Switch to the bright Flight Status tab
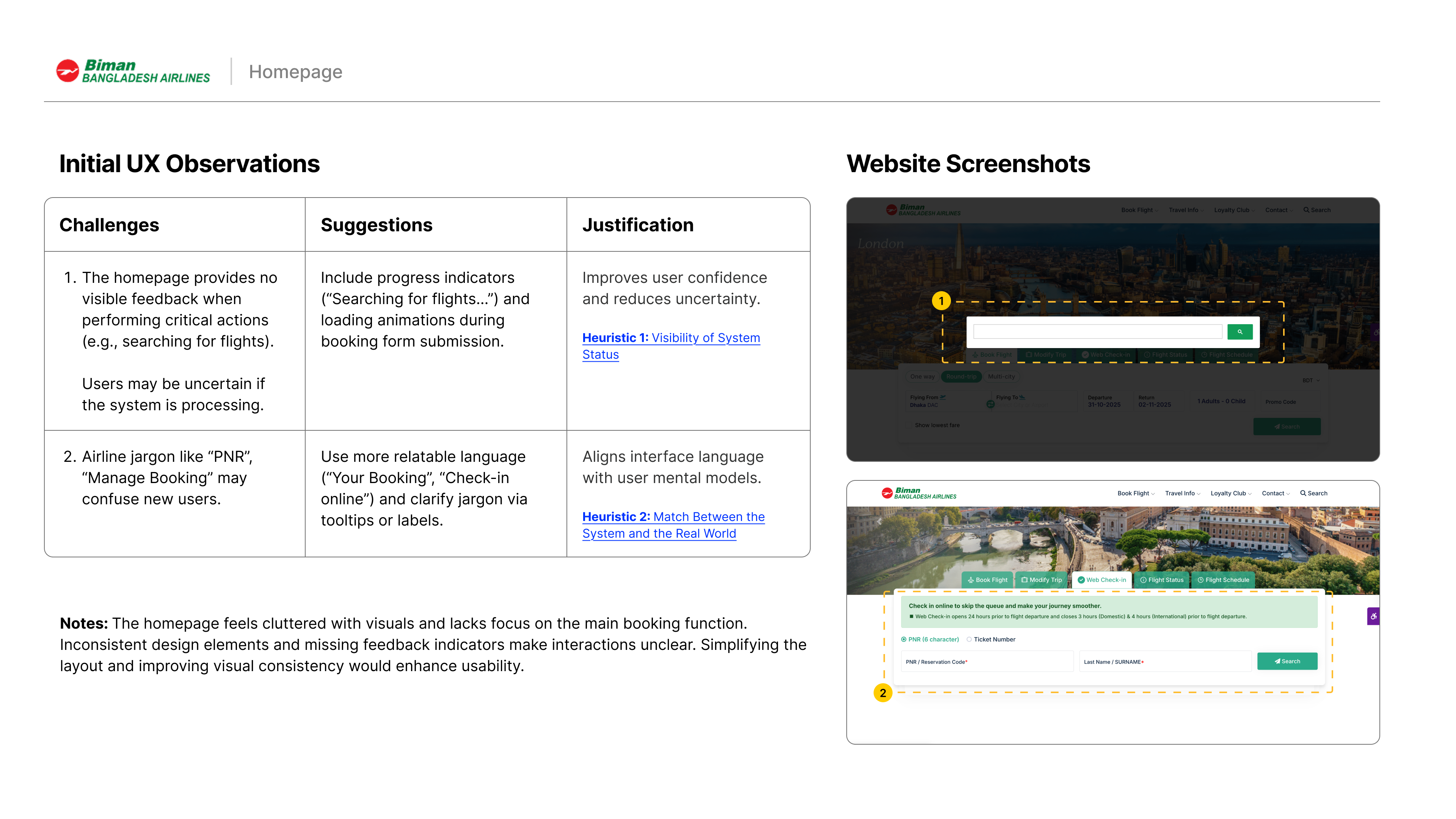Viewport: 1456px width, 819px height. coord(1161,580)
